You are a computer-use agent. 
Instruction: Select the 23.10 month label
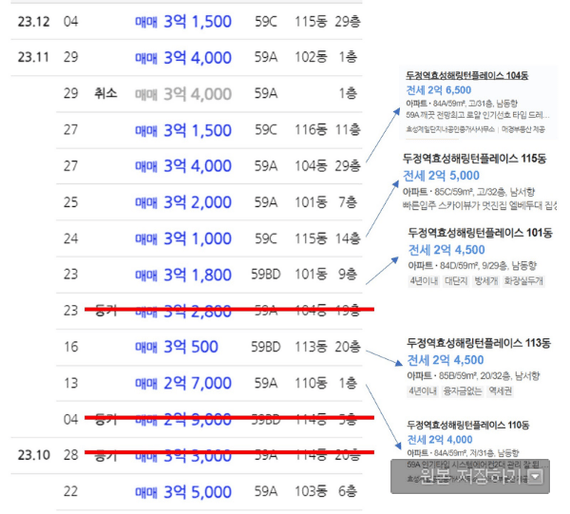point(33,455)
